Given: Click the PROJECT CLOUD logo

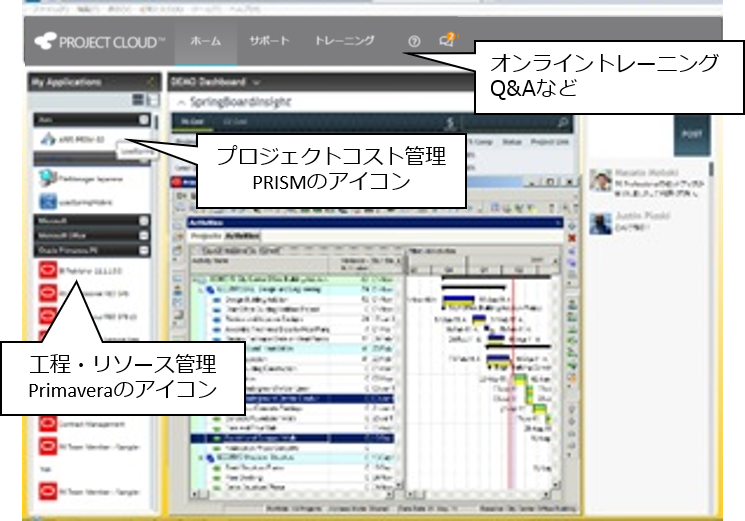Looking at the screenshot, I should [99, 42].
